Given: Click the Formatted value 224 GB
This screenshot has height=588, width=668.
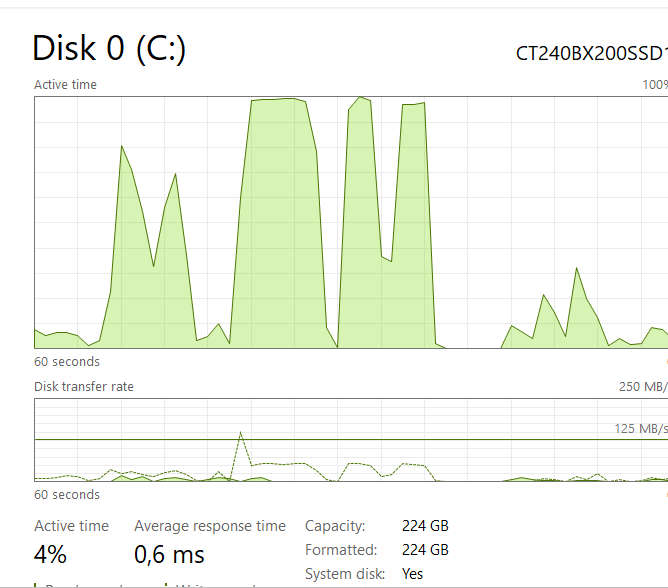Looking at the screenshot, I should [425, 550].
